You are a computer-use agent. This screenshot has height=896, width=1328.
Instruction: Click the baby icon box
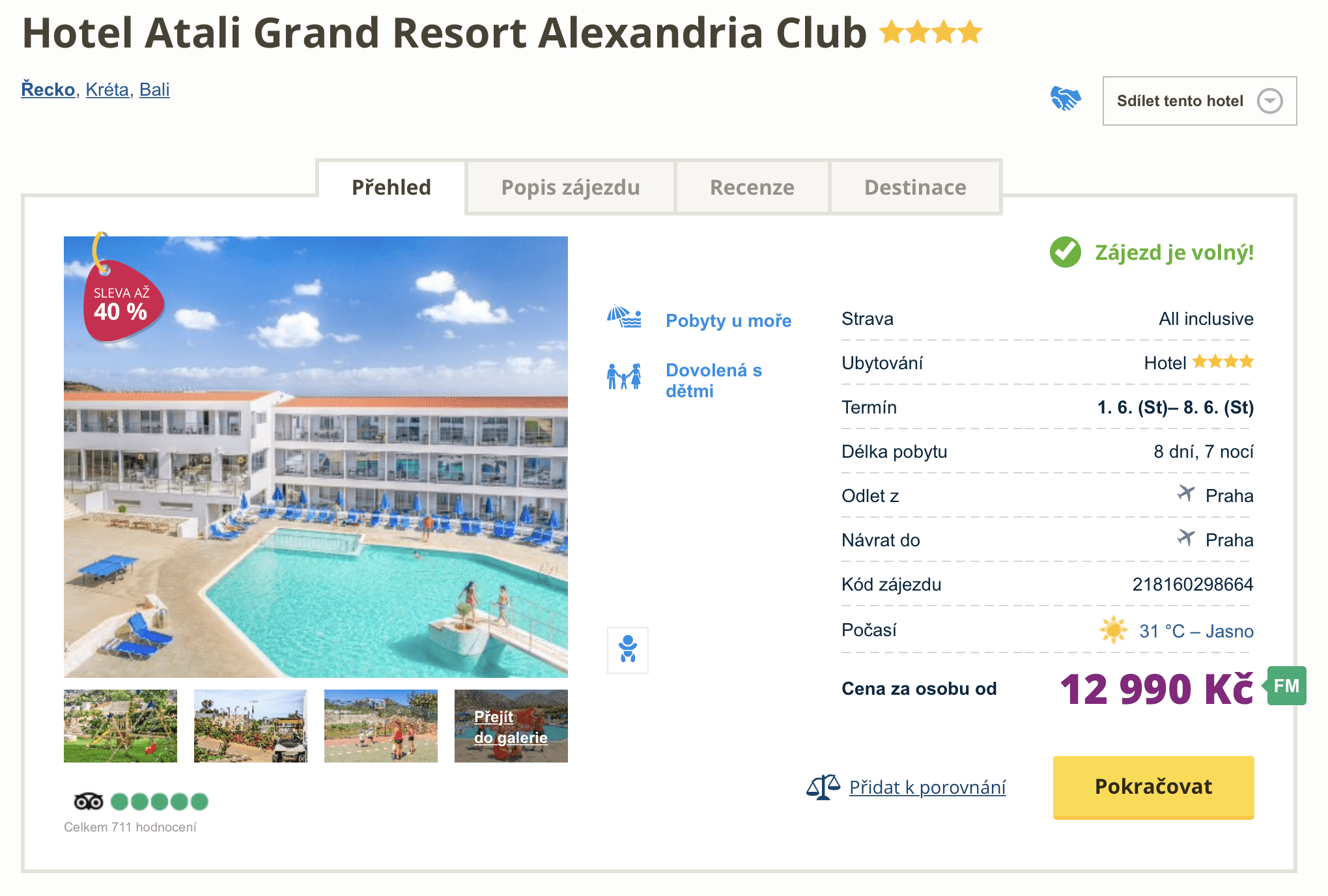[x=628, y=649]
